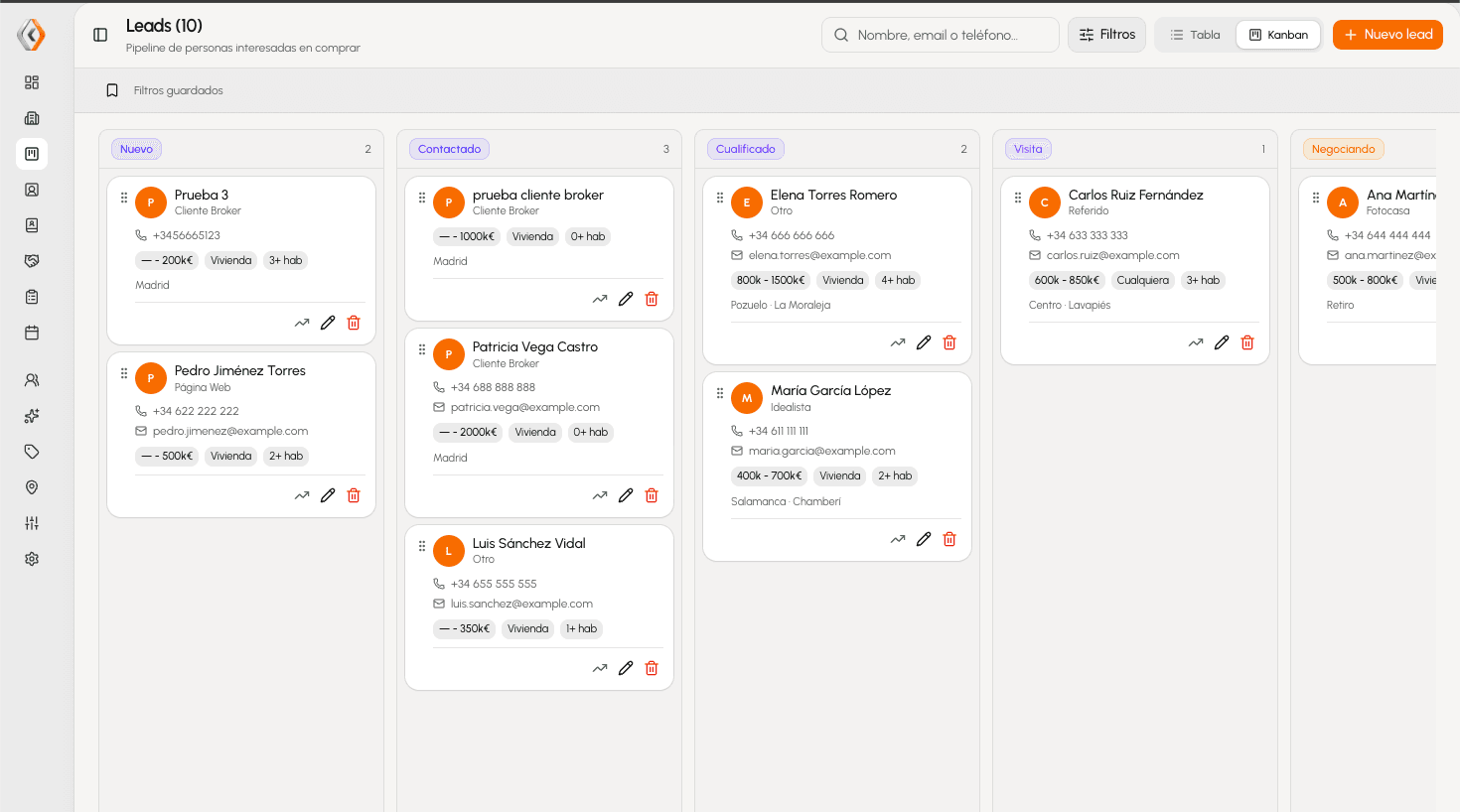Click the — - 2000k€ budget tag
The width and height of the screenshot is (1460, 812).
click(468, 433)
